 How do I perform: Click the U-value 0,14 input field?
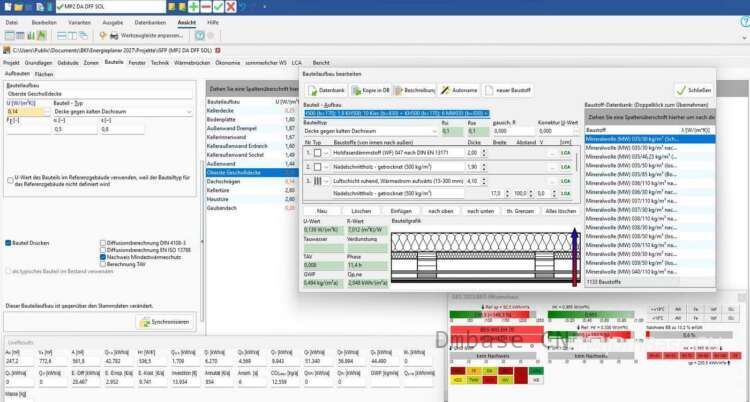pos(25,112)
